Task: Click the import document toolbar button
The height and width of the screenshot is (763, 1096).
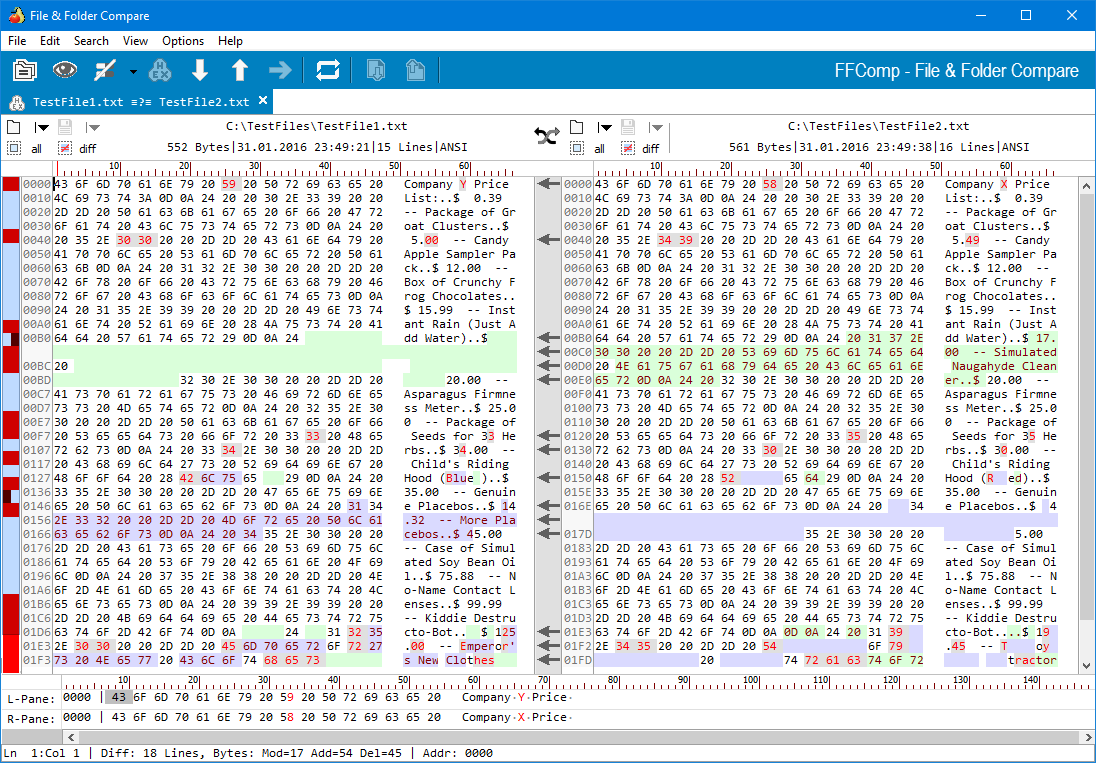Action: (374, 70)
